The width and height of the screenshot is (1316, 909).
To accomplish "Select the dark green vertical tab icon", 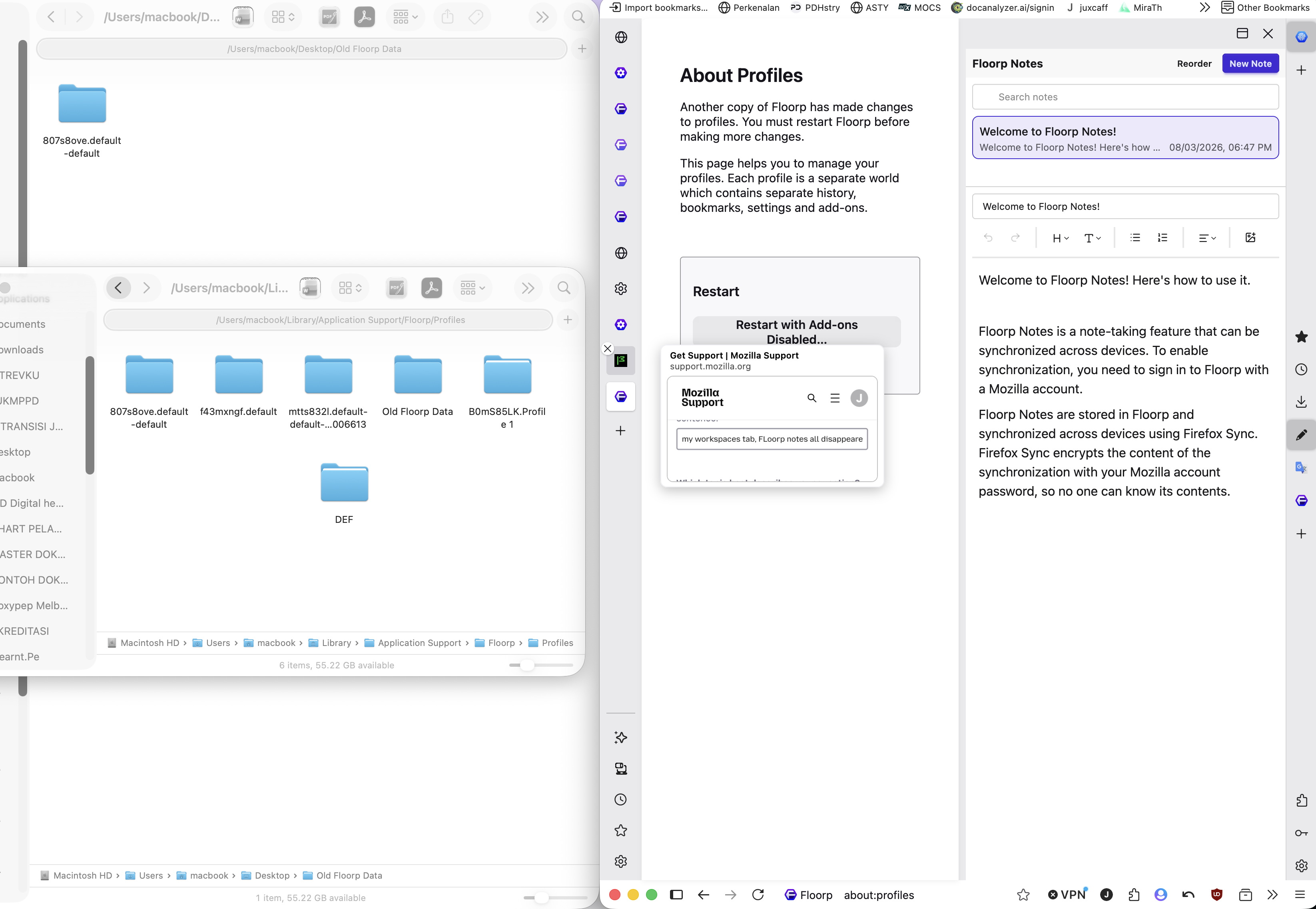I will [621, 361].
